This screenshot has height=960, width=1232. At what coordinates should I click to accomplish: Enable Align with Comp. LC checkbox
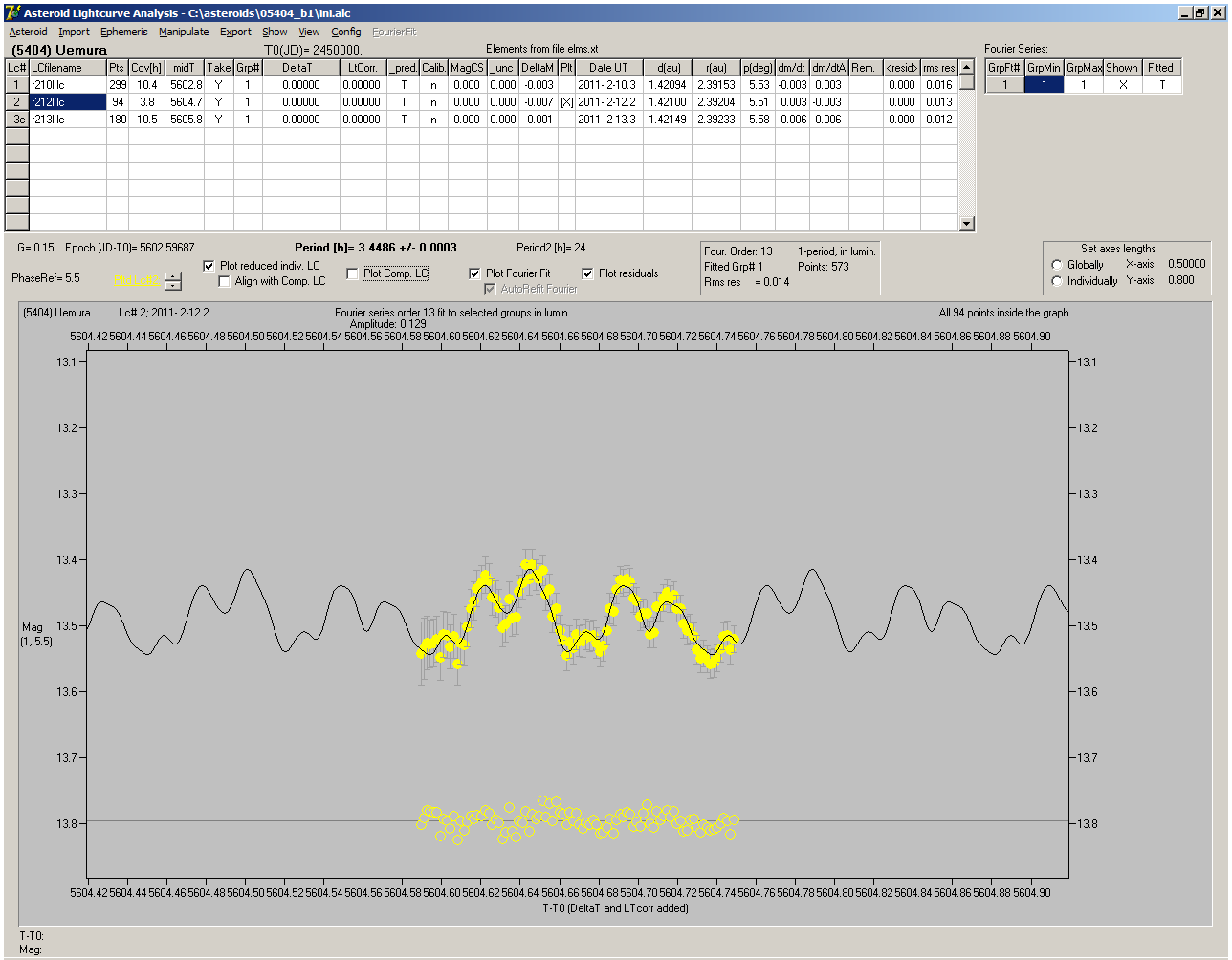[225, 281]
